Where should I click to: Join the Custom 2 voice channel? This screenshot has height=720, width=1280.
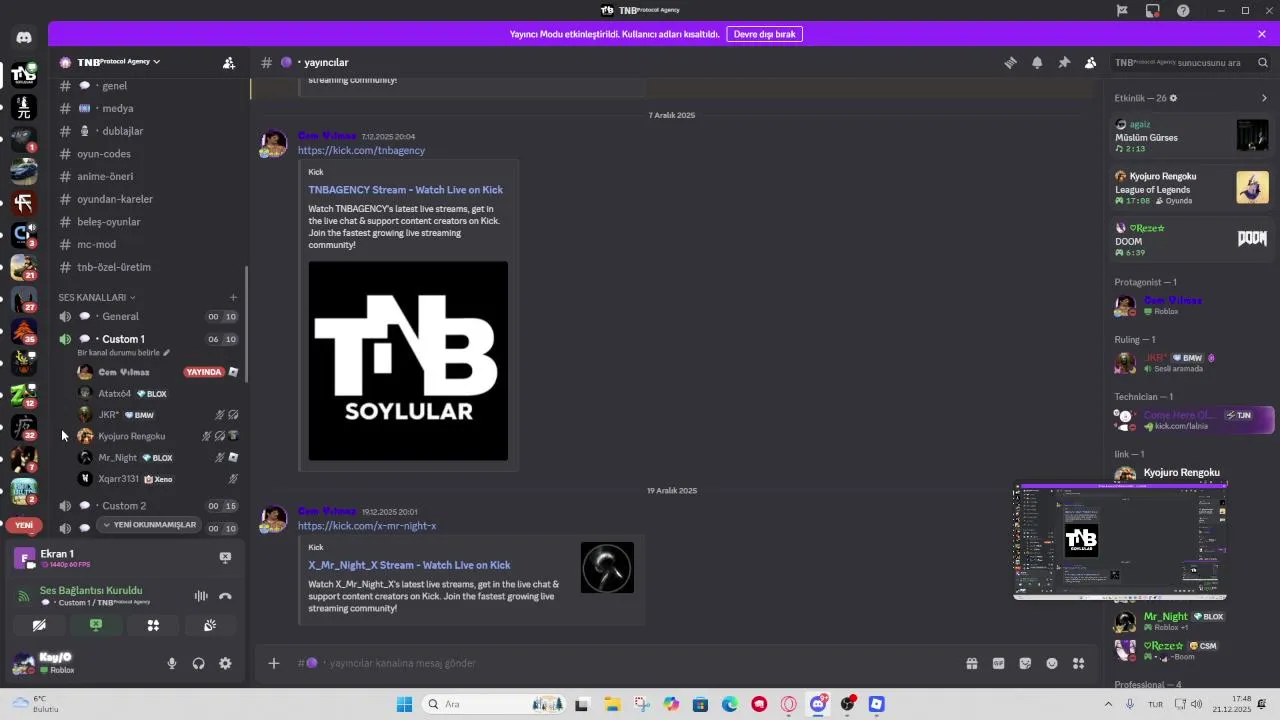click(150, 506)
